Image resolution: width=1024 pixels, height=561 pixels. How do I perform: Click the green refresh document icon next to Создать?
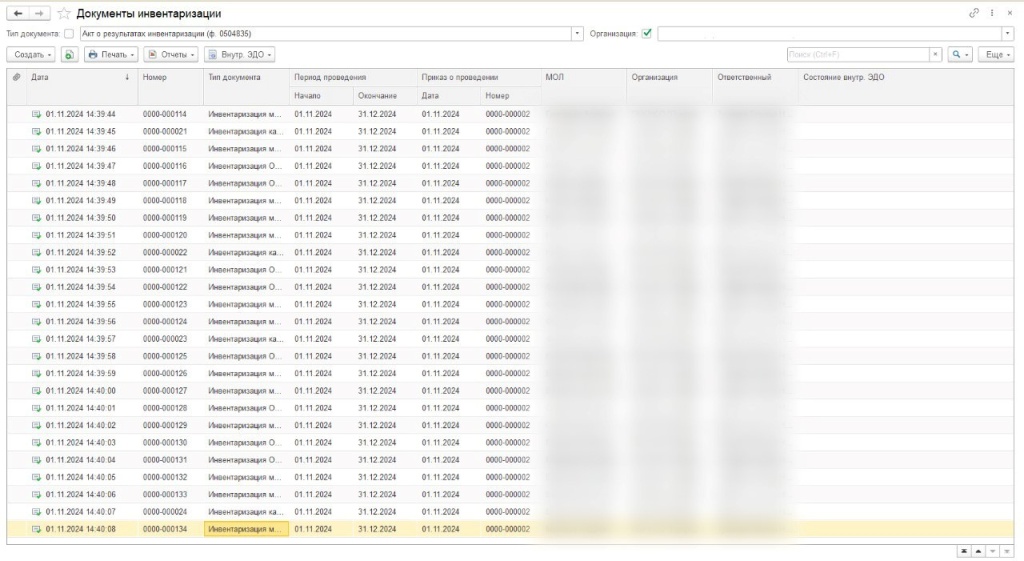click(70, 55)
